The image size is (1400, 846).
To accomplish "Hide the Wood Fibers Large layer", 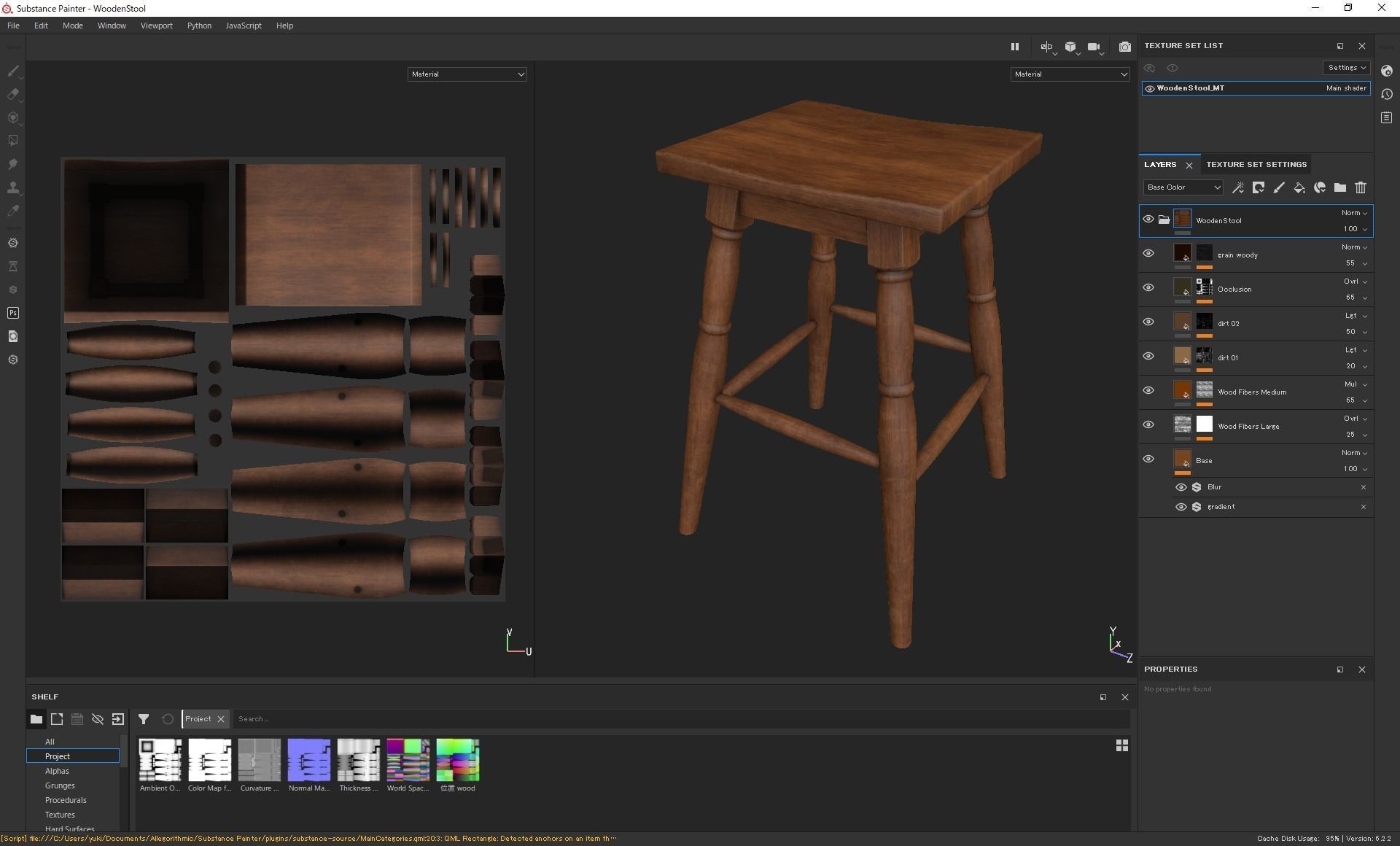I will click(1148, 425).
